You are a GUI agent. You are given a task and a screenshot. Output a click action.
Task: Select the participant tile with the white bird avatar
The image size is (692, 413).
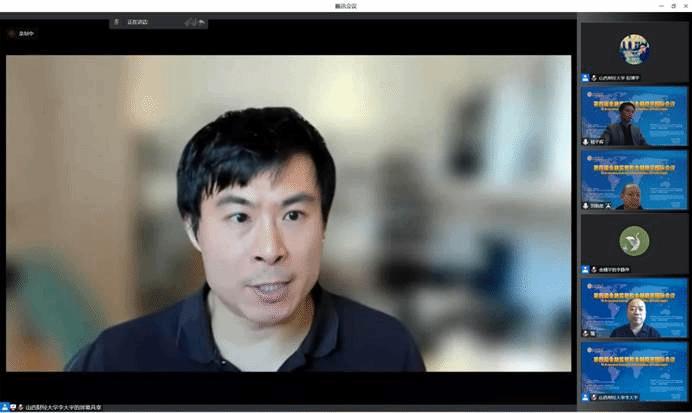click(x=633, y=240)
